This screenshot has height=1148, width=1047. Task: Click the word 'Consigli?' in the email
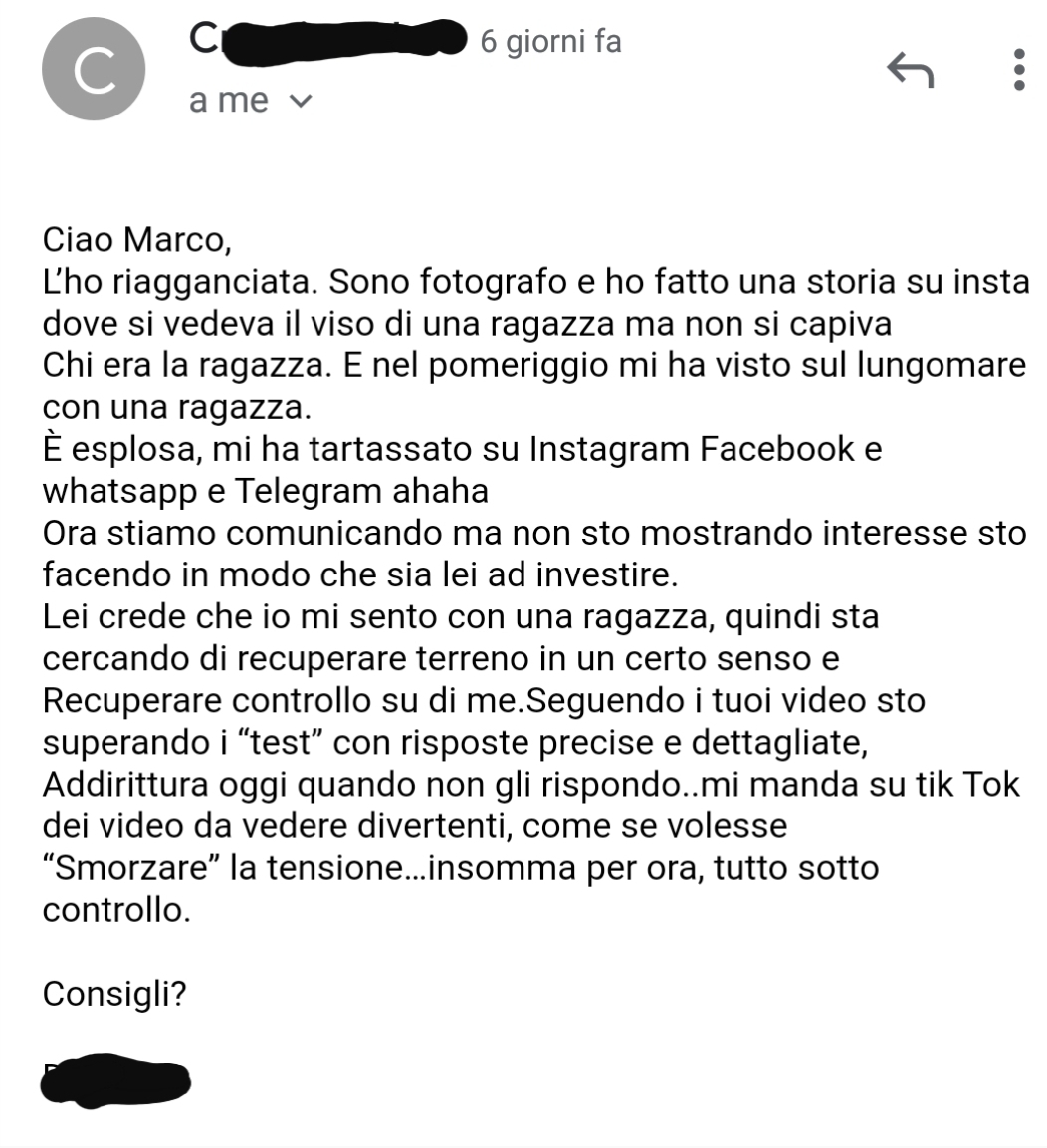114,995
